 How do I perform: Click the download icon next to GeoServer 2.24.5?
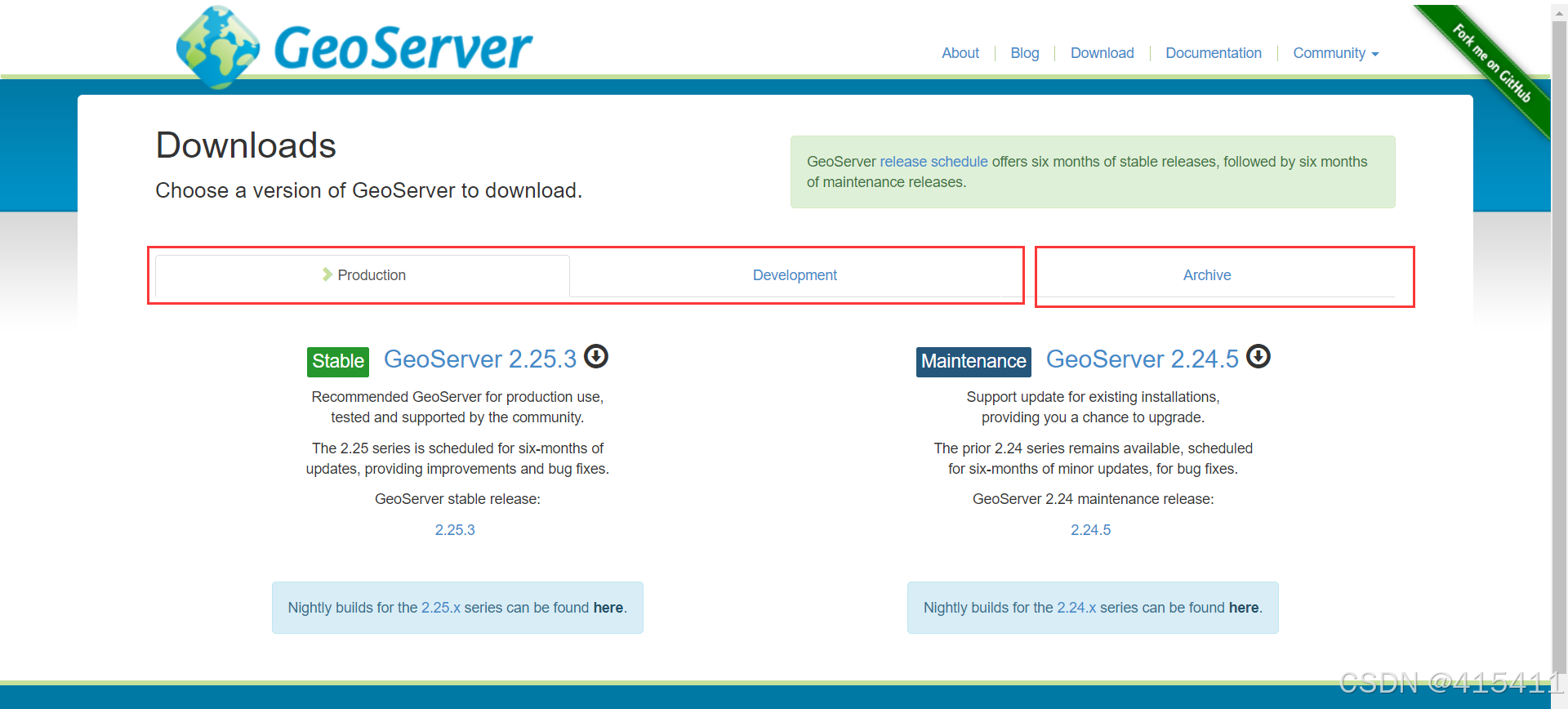pyautogui.click(x=1258, y=357)
